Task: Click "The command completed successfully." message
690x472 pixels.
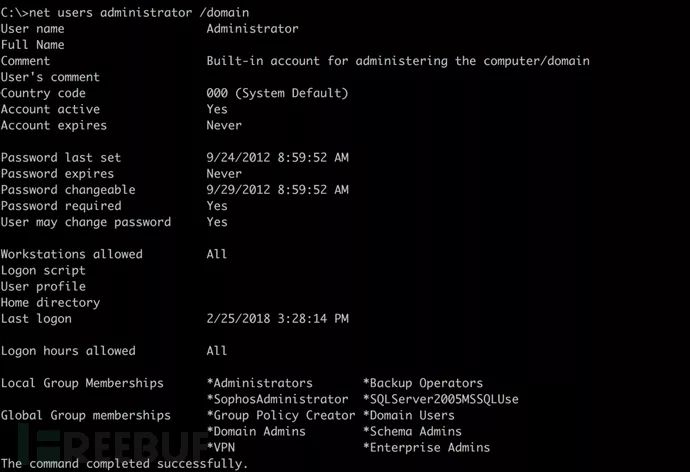Action: pos(125,464)
